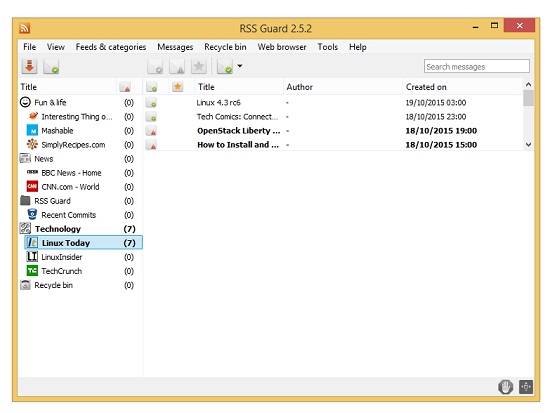Toggle read status of How to Install message

pos(152,145)
